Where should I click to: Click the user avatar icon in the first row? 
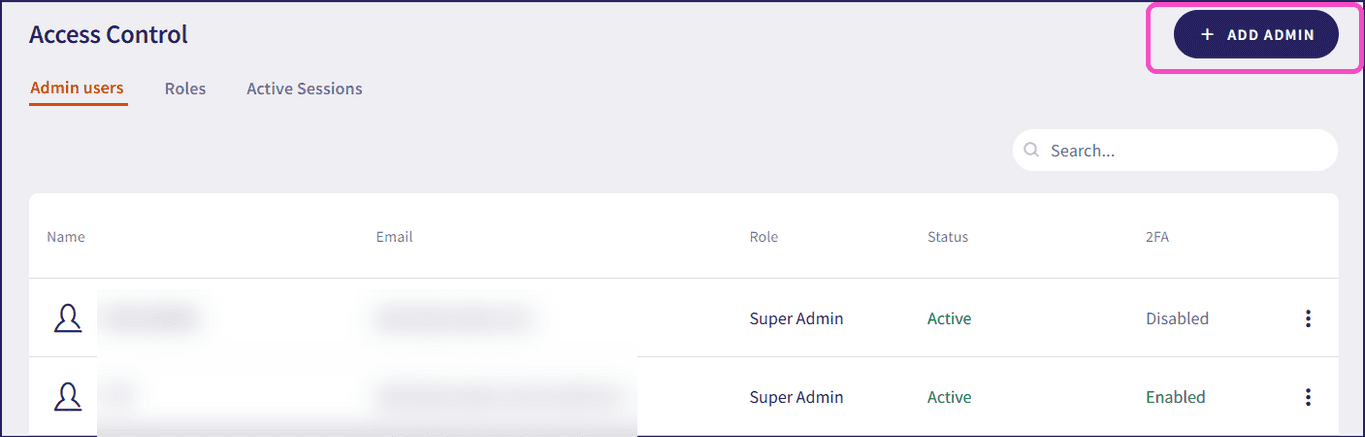(68, 319)
